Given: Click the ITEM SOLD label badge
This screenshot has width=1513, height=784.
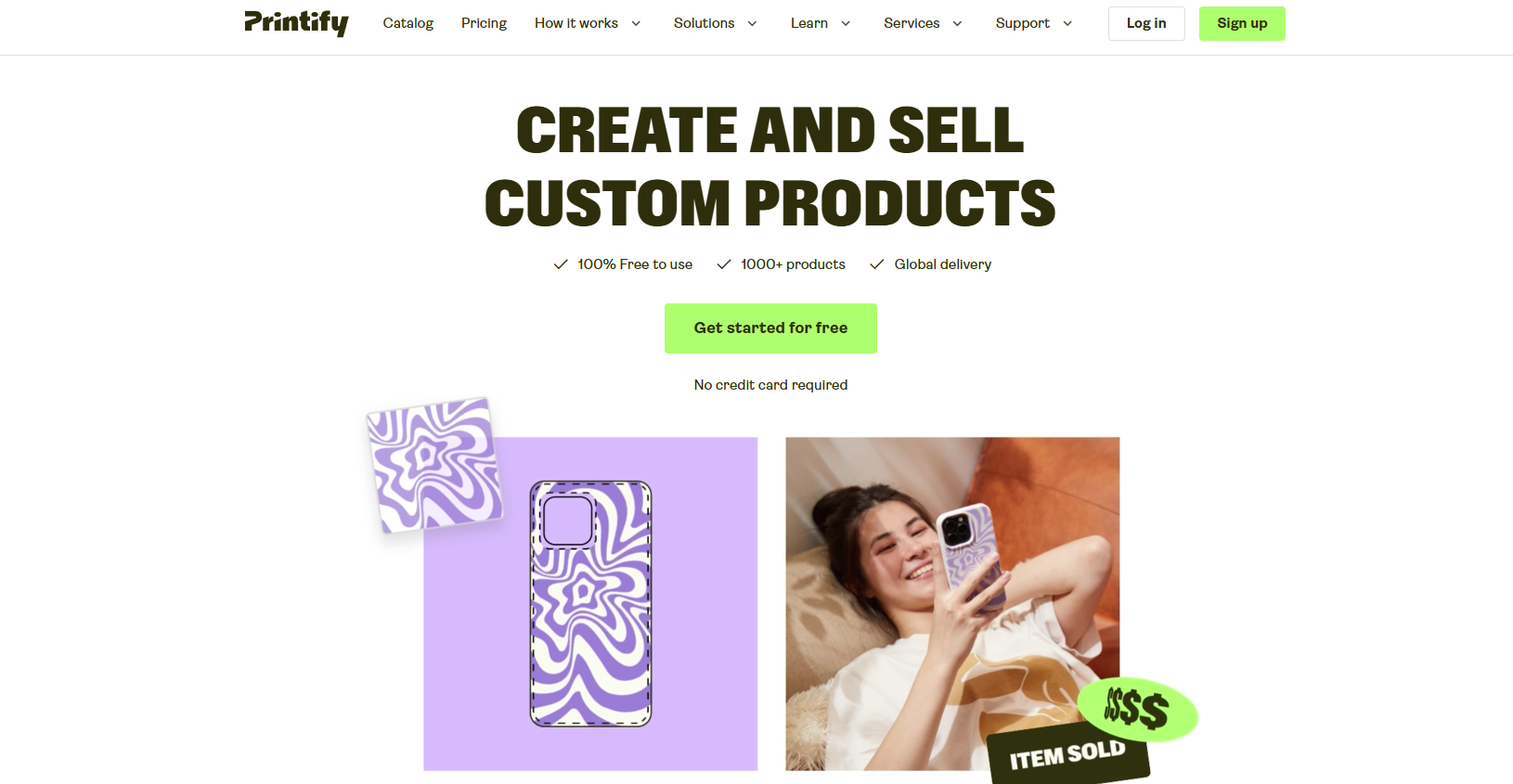Looking at the screenshot, I should tap(1067, 754).
